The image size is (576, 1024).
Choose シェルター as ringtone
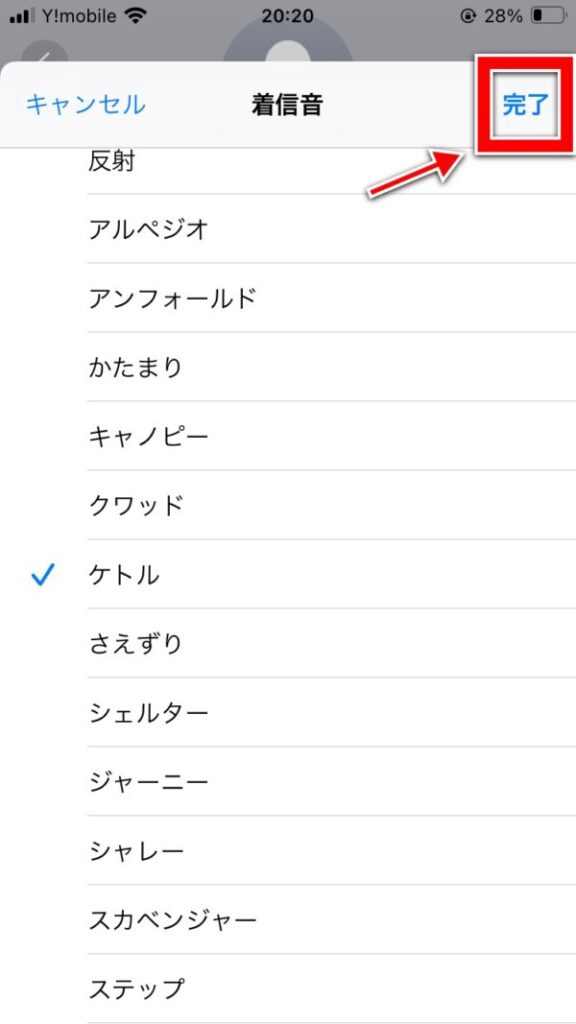(x=288, y=712)
